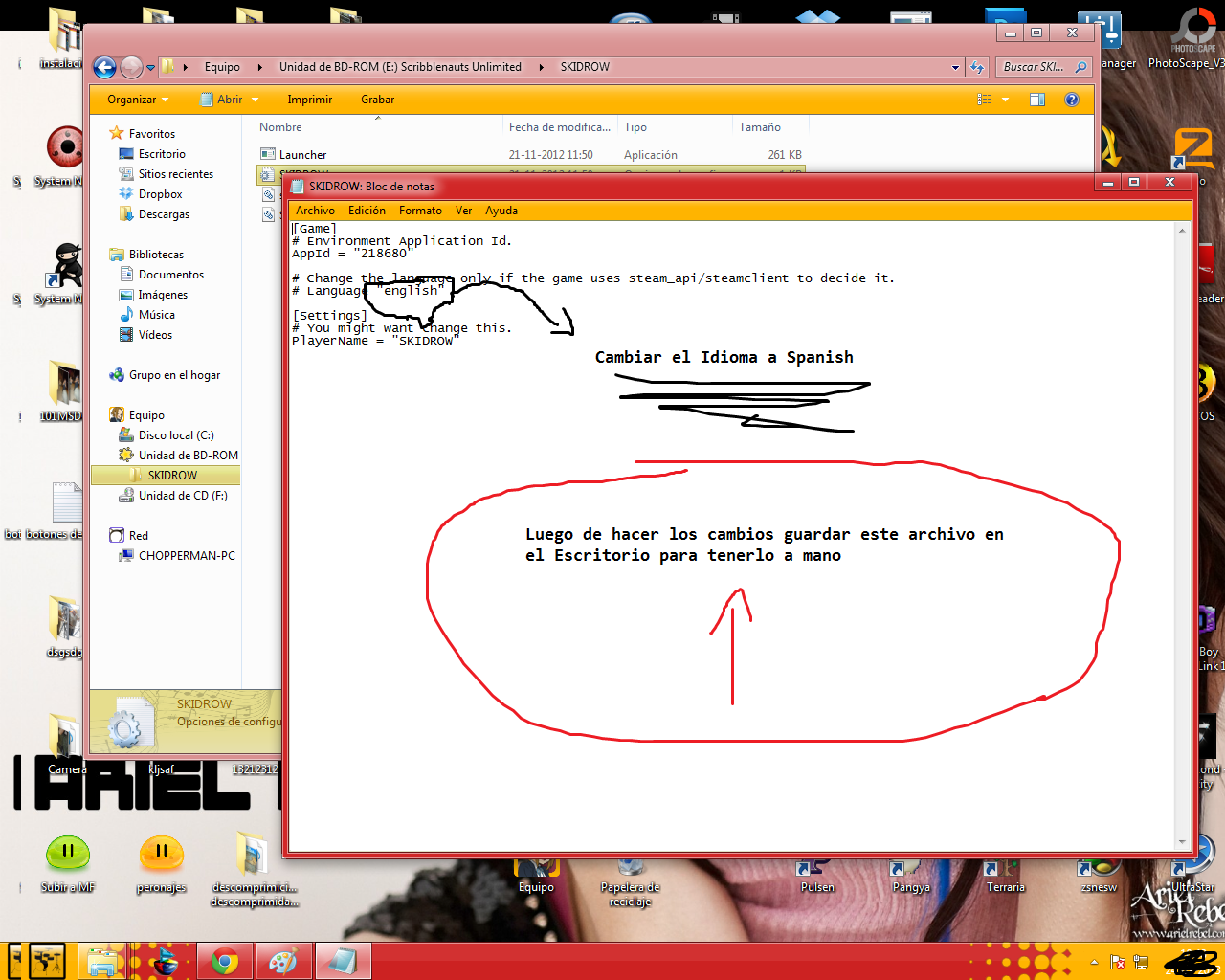Select Sitios recientes in the sidebar
Viewport: 1225px width, 980px height.
coord(166,174)
